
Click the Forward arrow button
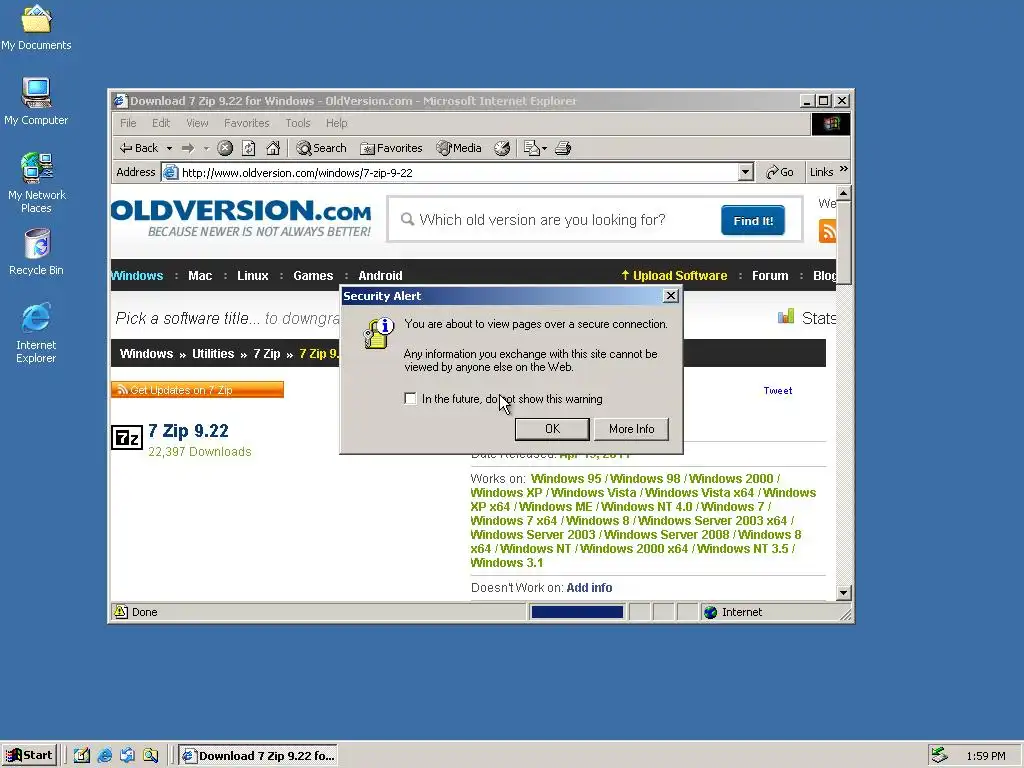[188, 148]
